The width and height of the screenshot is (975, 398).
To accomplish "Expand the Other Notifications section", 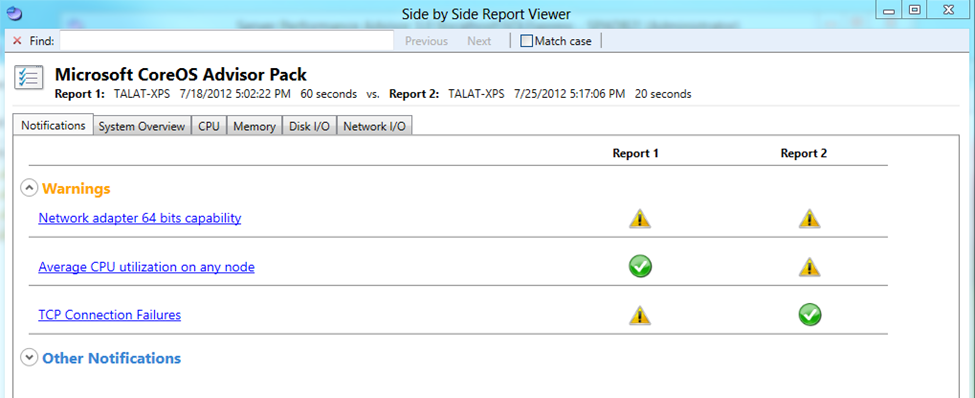I will pos(29,358).
